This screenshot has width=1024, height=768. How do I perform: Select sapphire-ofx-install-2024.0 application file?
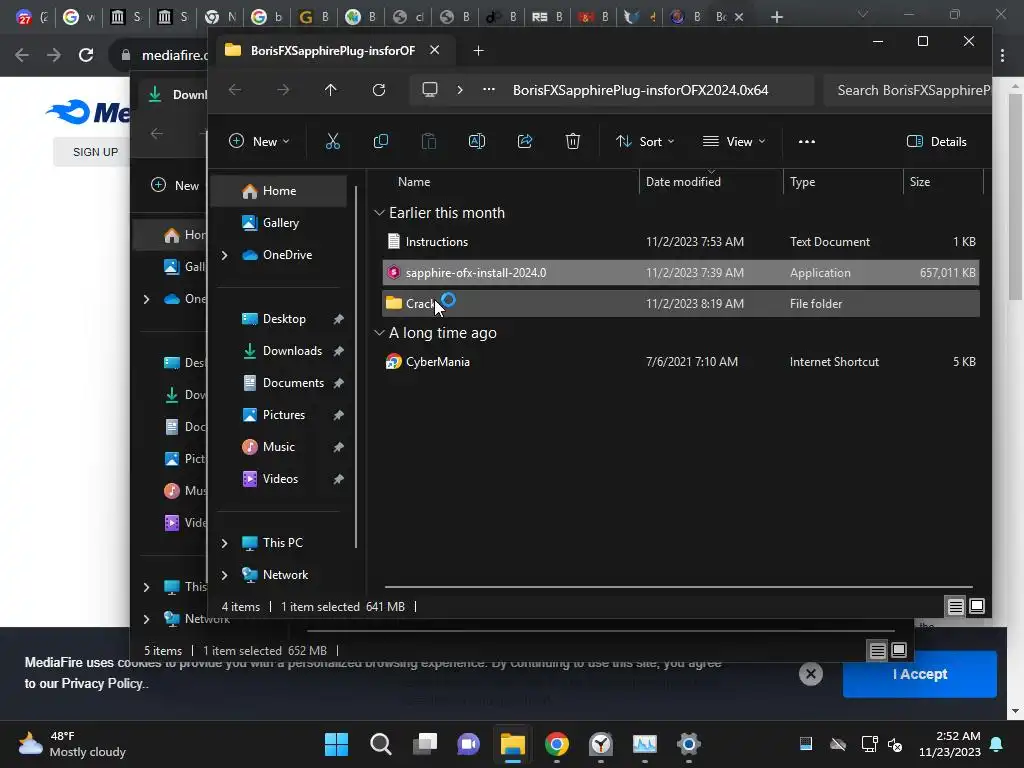[680, 272]
